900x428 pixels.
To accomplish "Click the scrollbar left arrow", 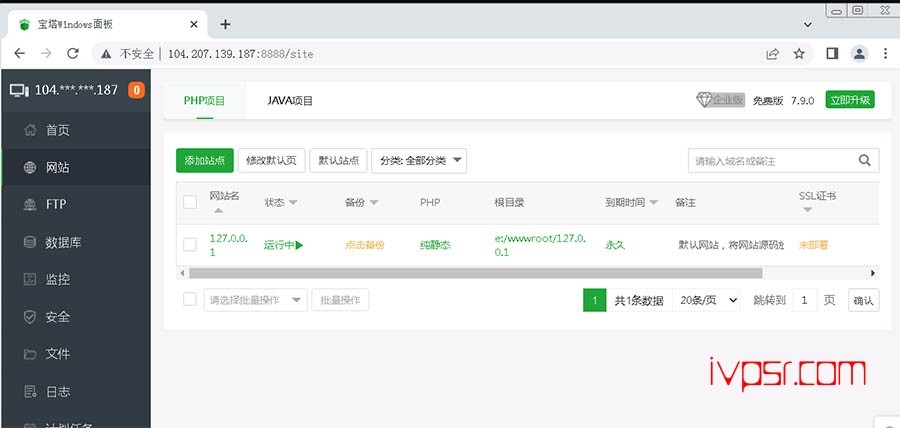I will [x=183, y=273].
